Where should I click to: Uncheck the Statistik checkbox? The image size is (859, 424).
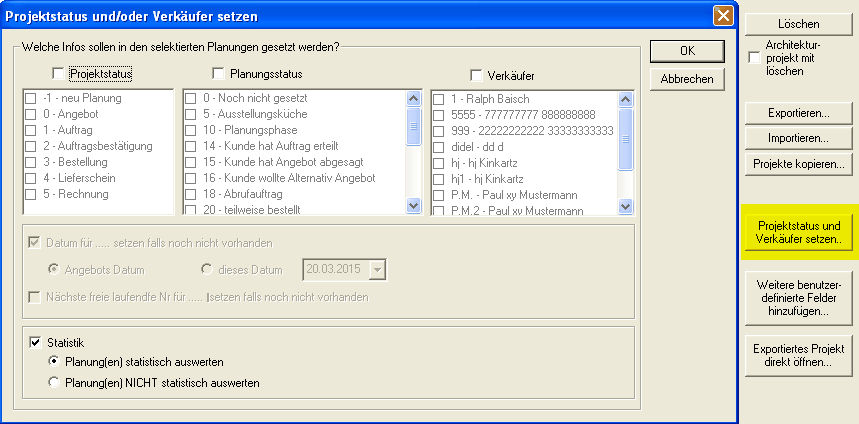click(x=36, y=343)
